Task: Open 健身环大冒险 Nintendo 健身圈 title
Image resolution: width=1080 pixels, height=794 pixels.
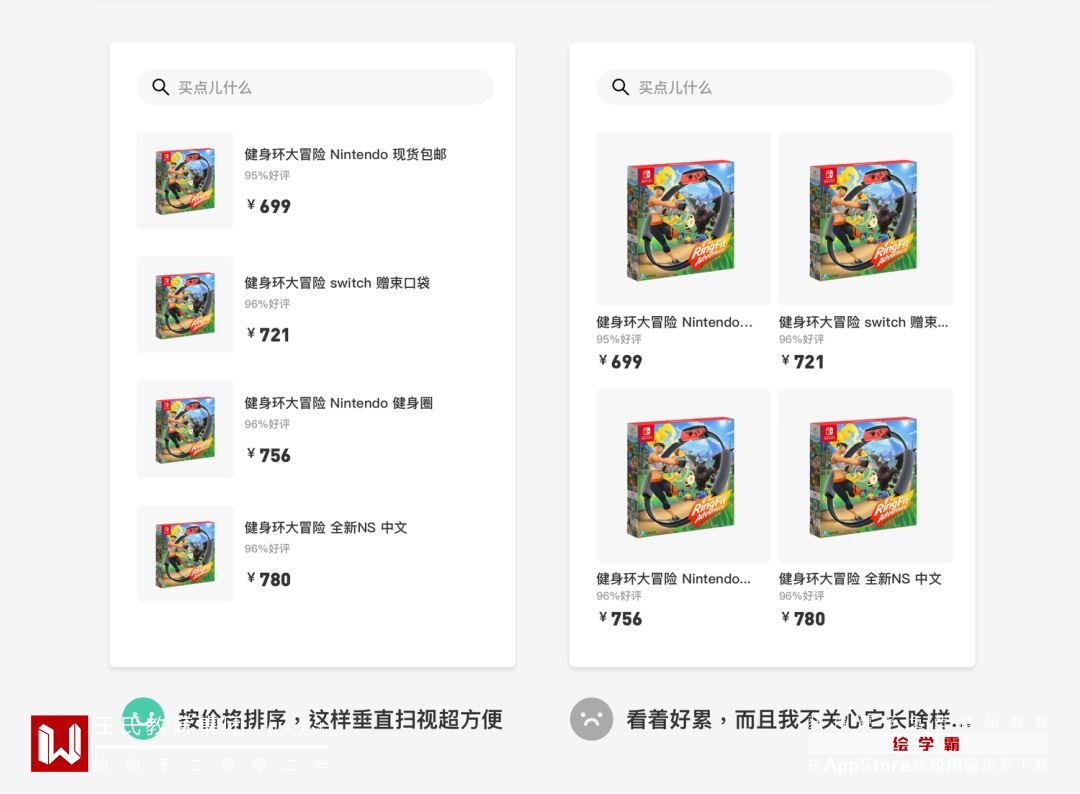Action: point(338,403)
